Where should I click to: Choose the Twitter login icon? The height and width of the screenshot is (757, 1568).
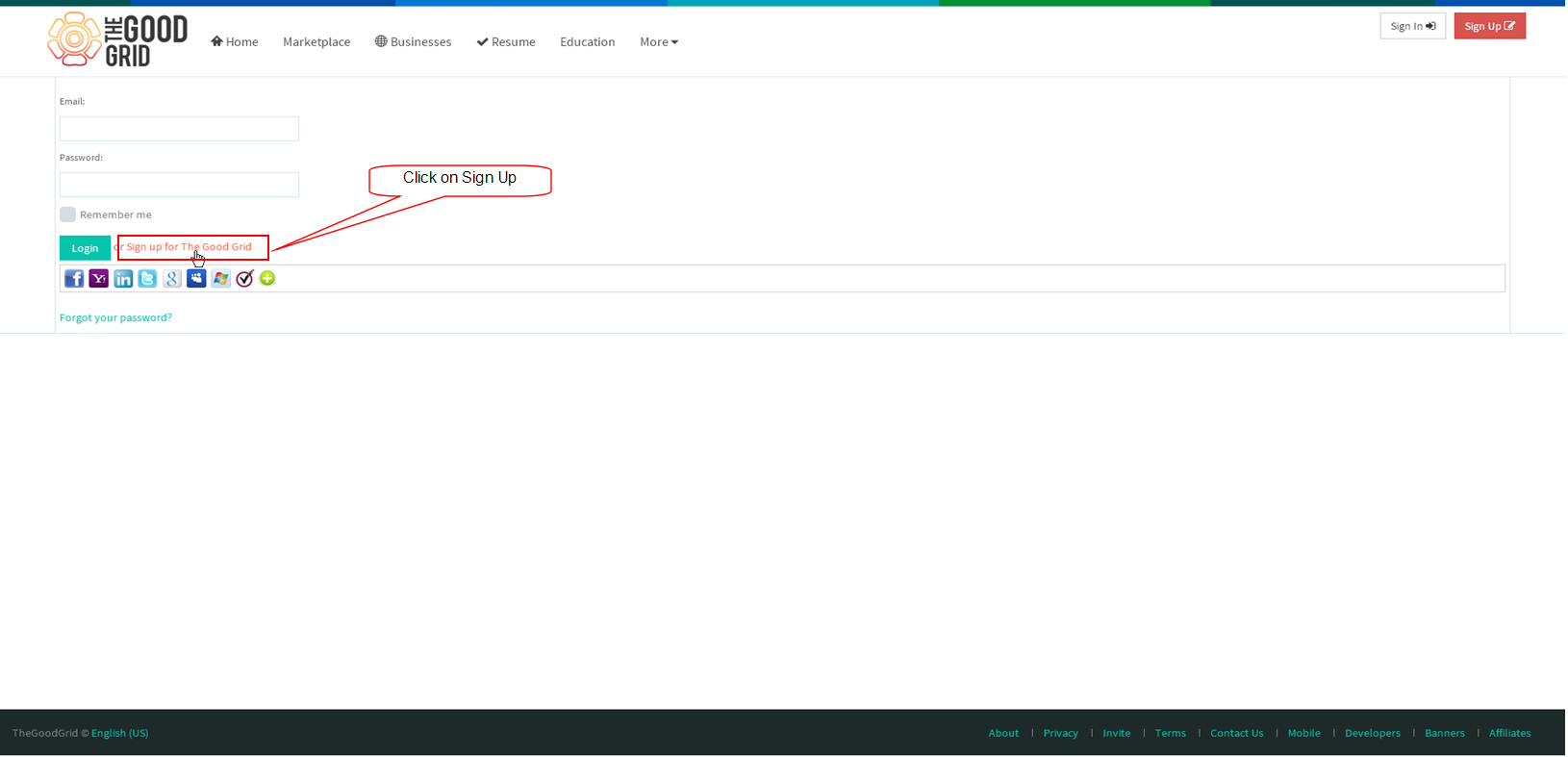point(147,279)
